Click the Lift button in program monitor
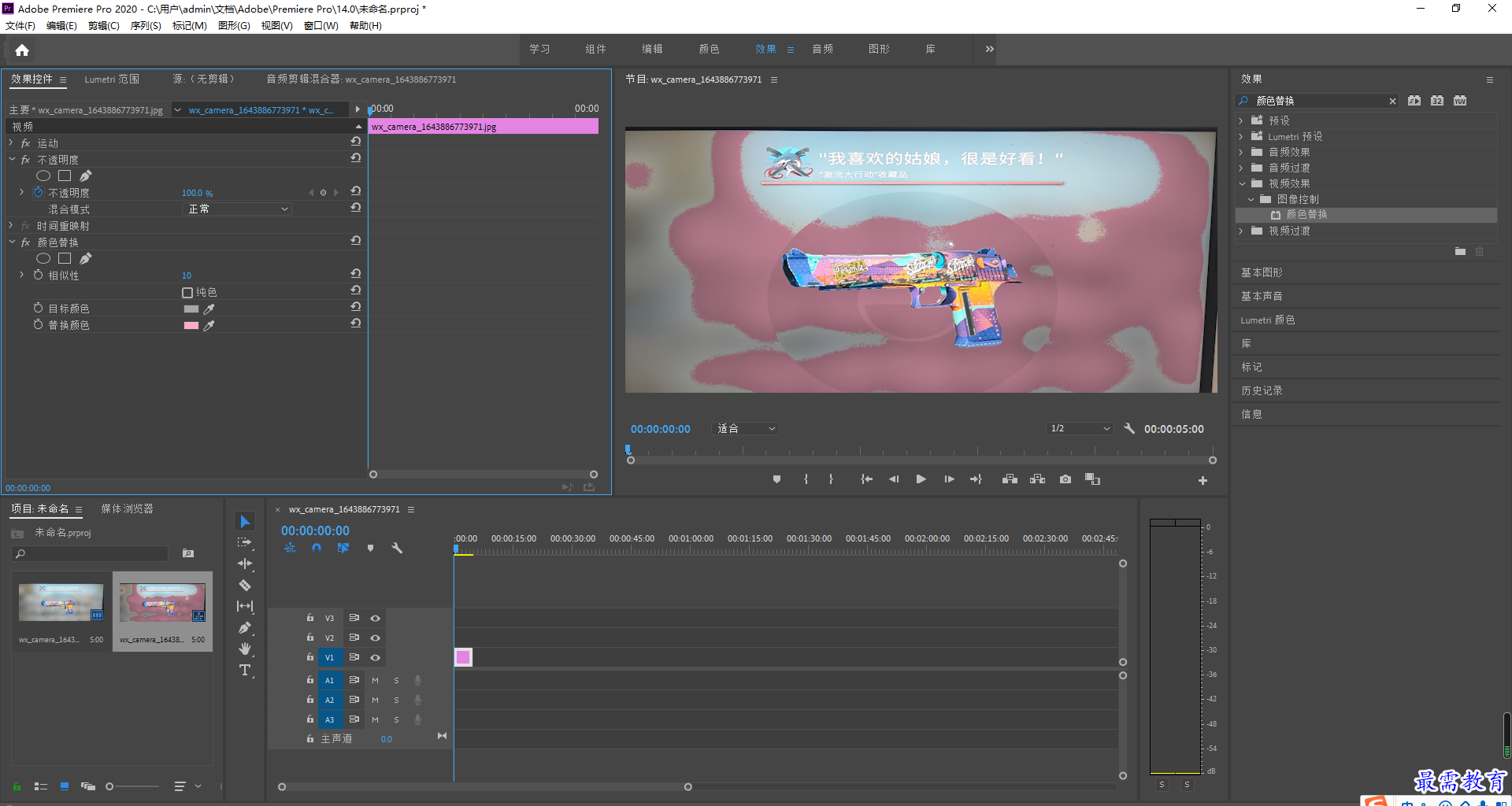Viewport: 1512px width, 806px height. 1010,479
